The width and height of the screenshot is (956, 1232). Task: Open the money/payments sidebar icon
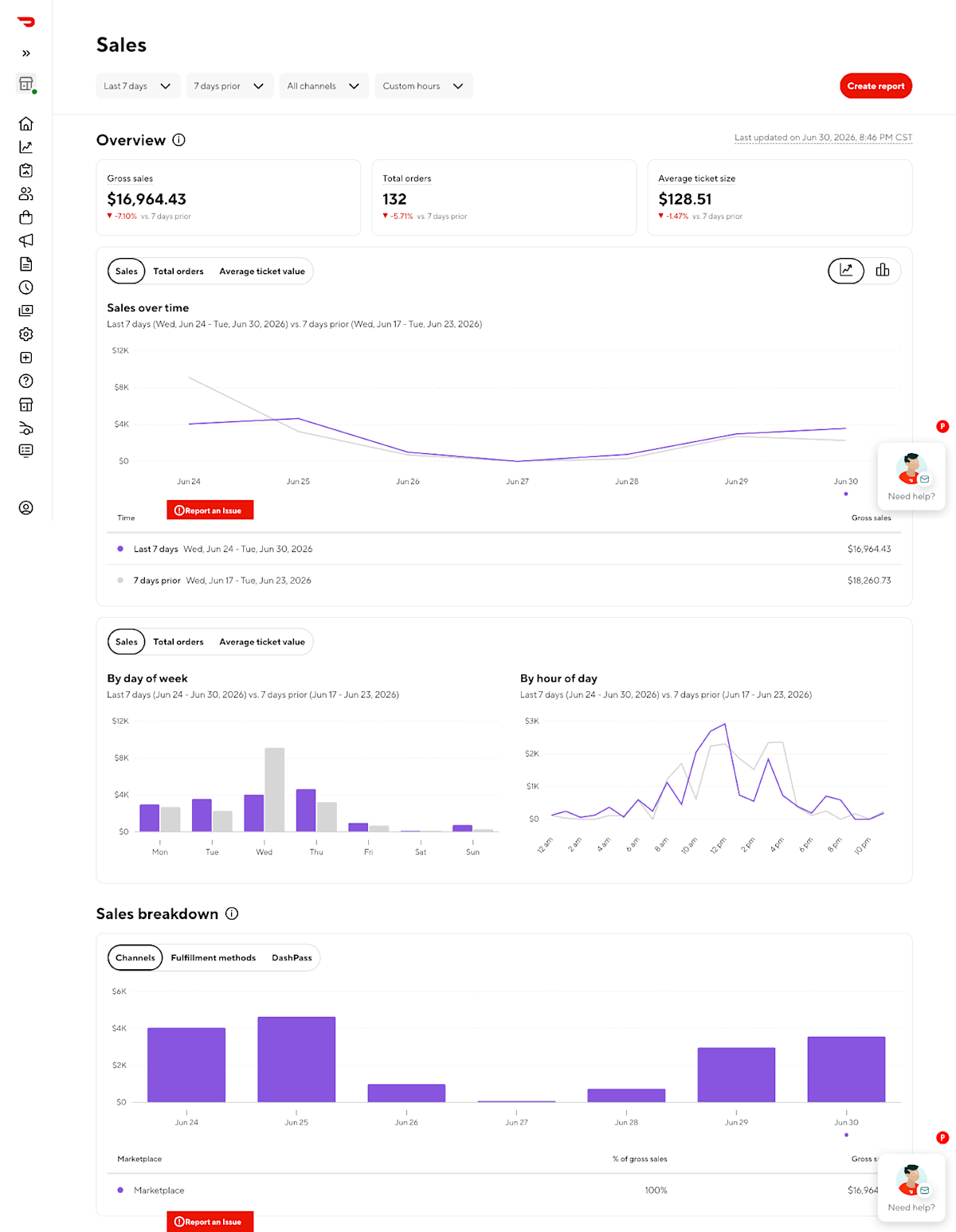pyautogui.click(x=26, y=311)
